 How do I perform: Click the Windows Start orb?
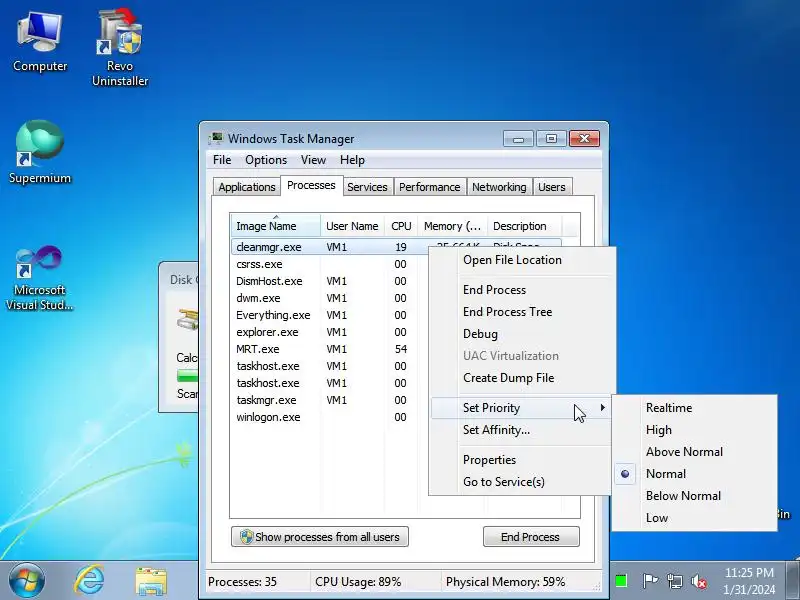click(27, 580)
